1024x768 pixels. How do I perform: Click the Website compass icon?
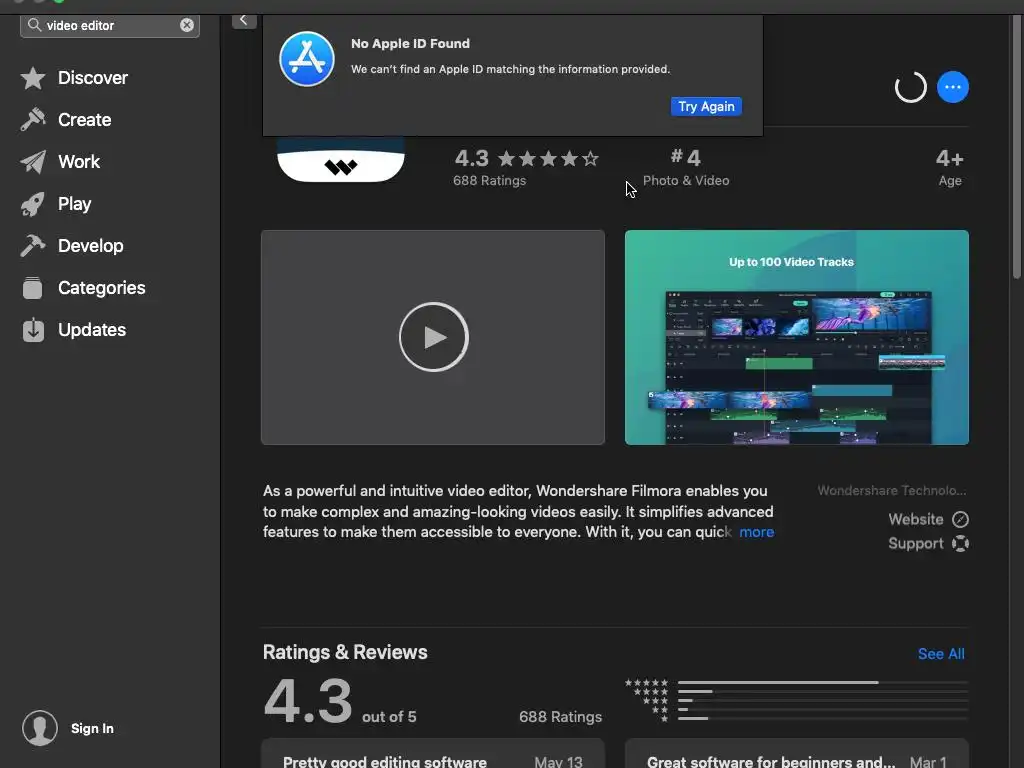[960, 519]
